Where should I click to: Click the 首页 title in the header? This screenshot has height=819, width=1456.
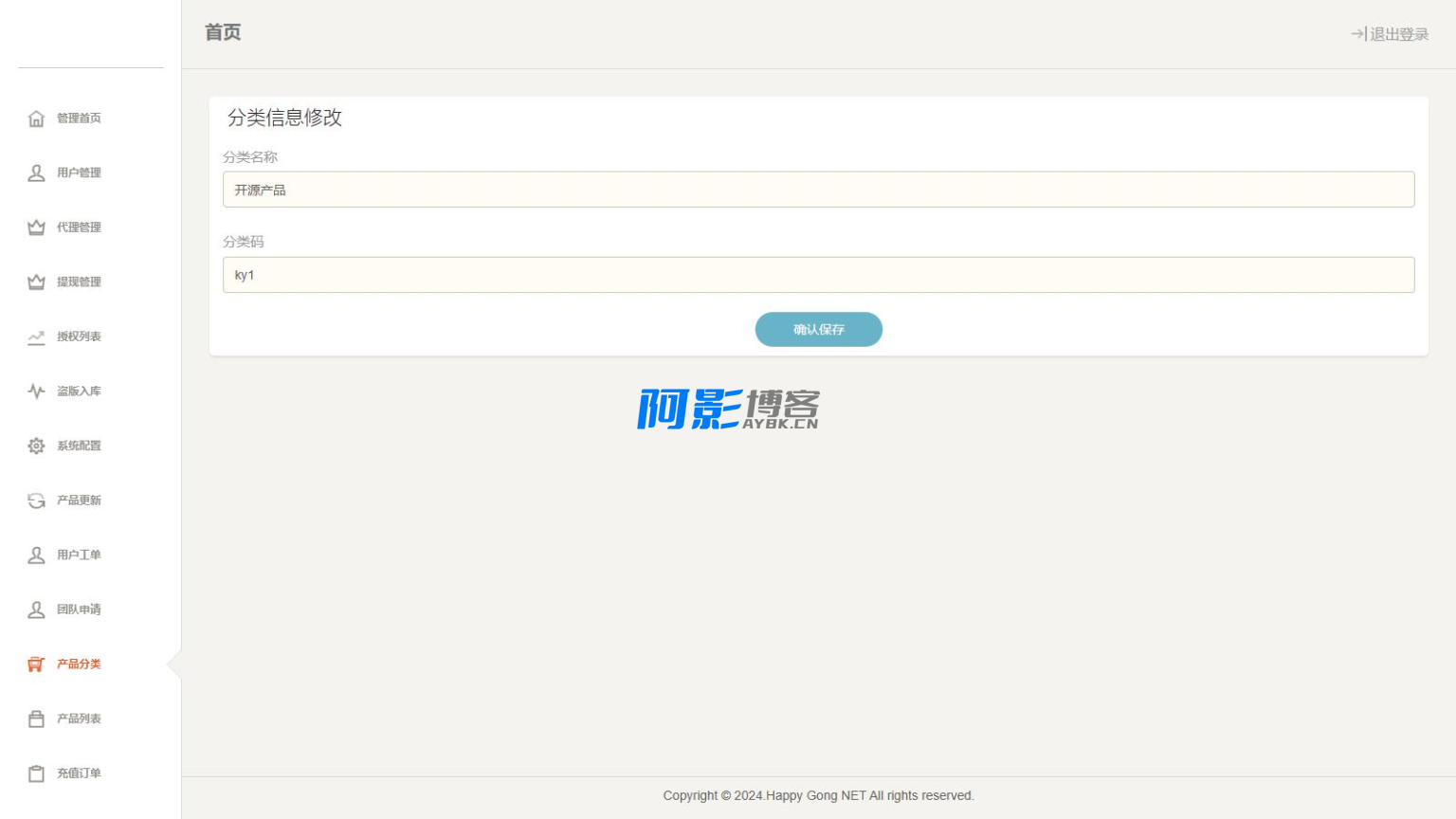pyautogui.click(x=223, y=32)
